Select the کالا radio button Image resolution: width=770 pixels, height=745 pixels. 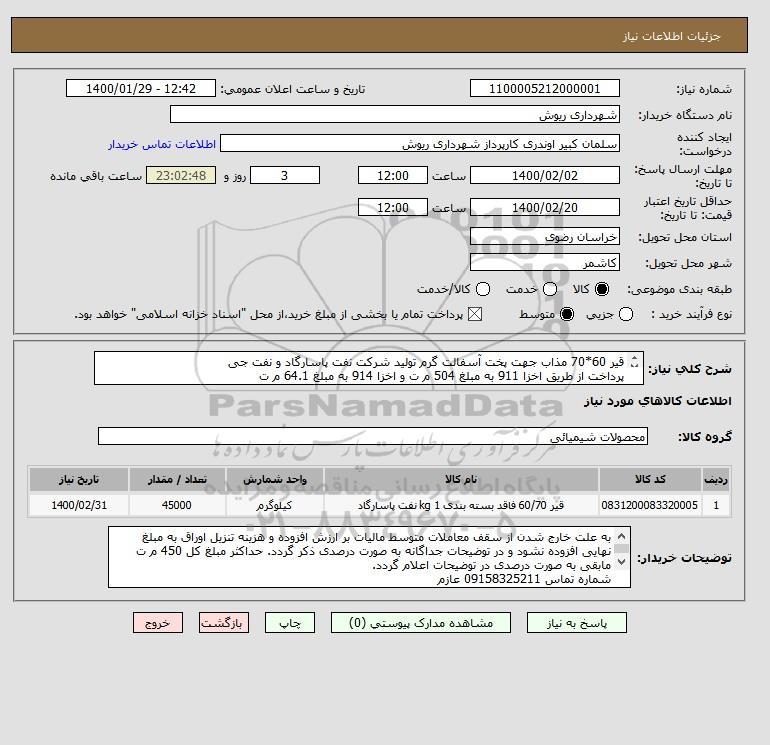pyautogui.click(x=602, y=289)
